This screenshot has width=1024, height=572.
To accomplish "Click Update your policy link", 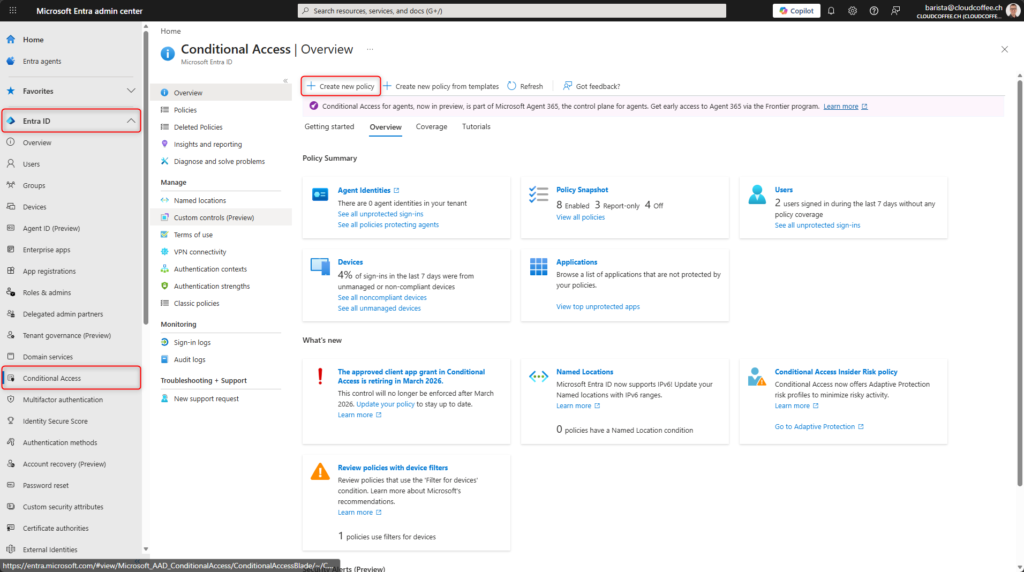I will point(385,404).
